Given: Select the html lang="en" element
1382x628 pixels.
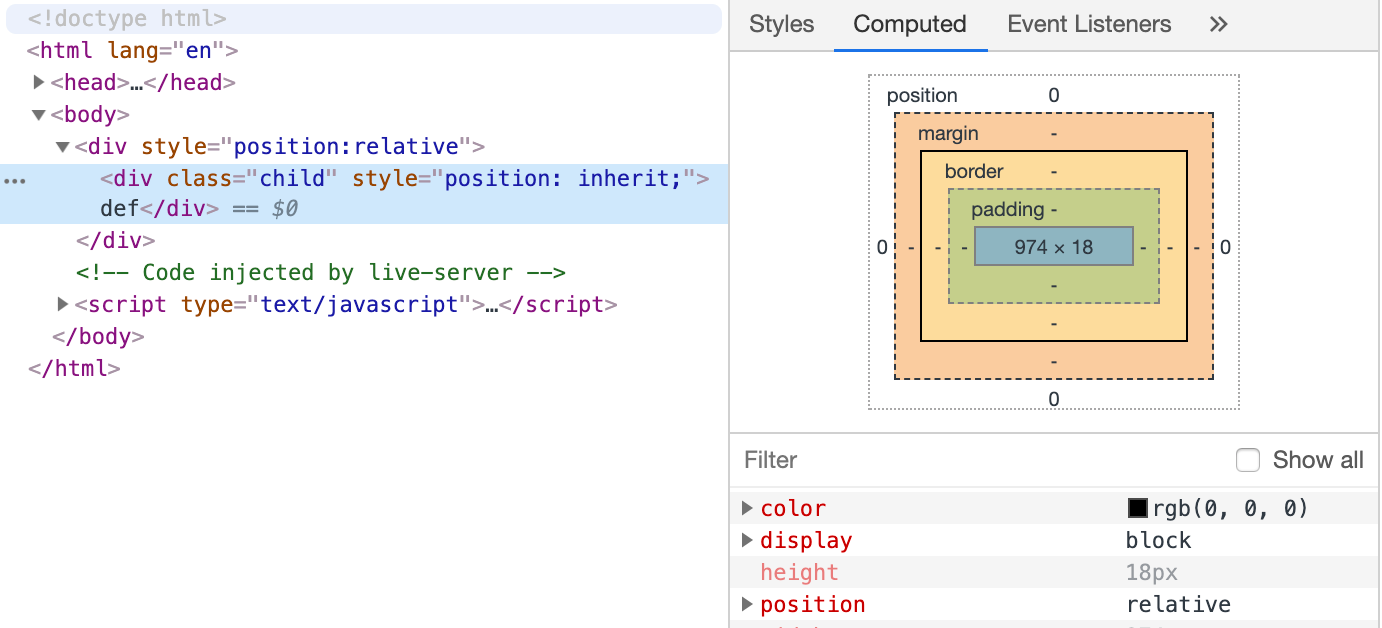Looking at the screenshot, I should coord(132,51).
